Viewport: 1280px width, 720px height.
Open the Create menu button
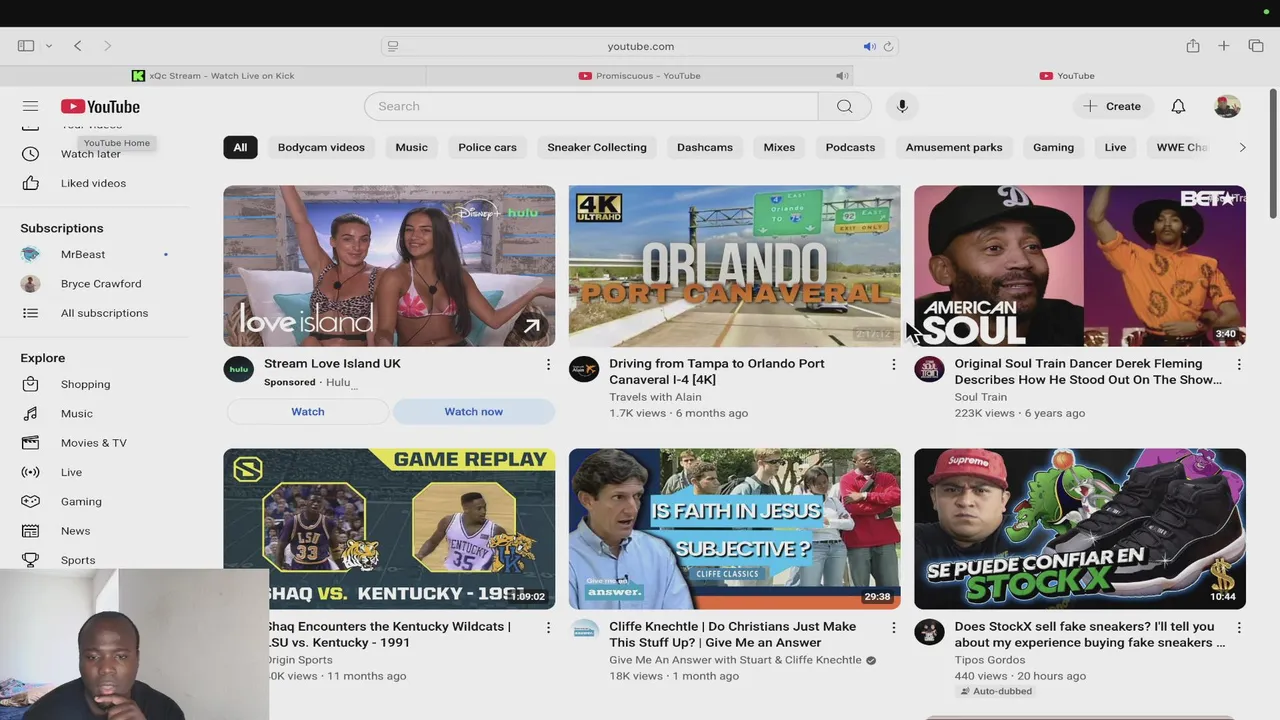click(x=1112, y=106)
